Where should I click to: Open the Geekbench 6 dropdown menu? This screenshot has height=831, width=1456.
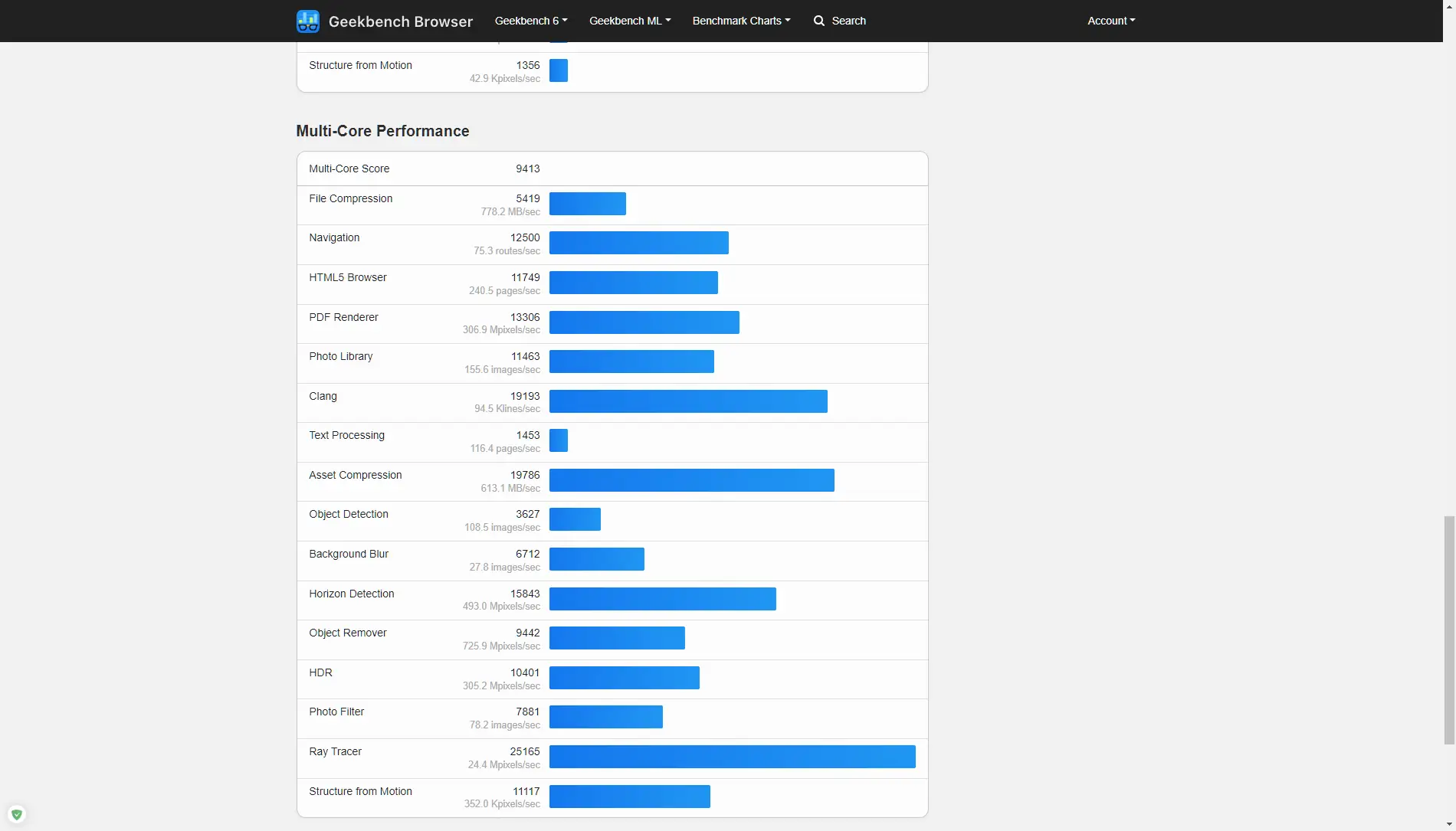tap(531, 21)
